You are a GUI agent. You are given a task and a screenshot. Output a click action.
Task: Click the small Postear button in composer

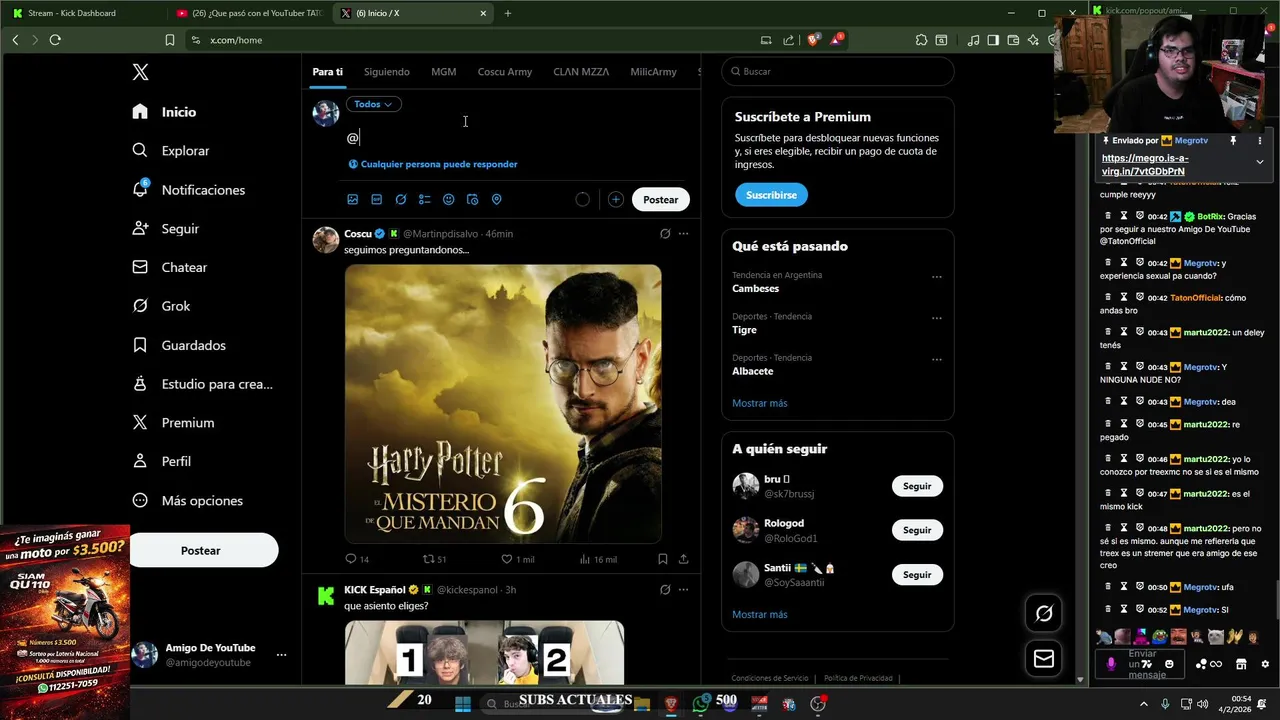[x=661, y=200]
